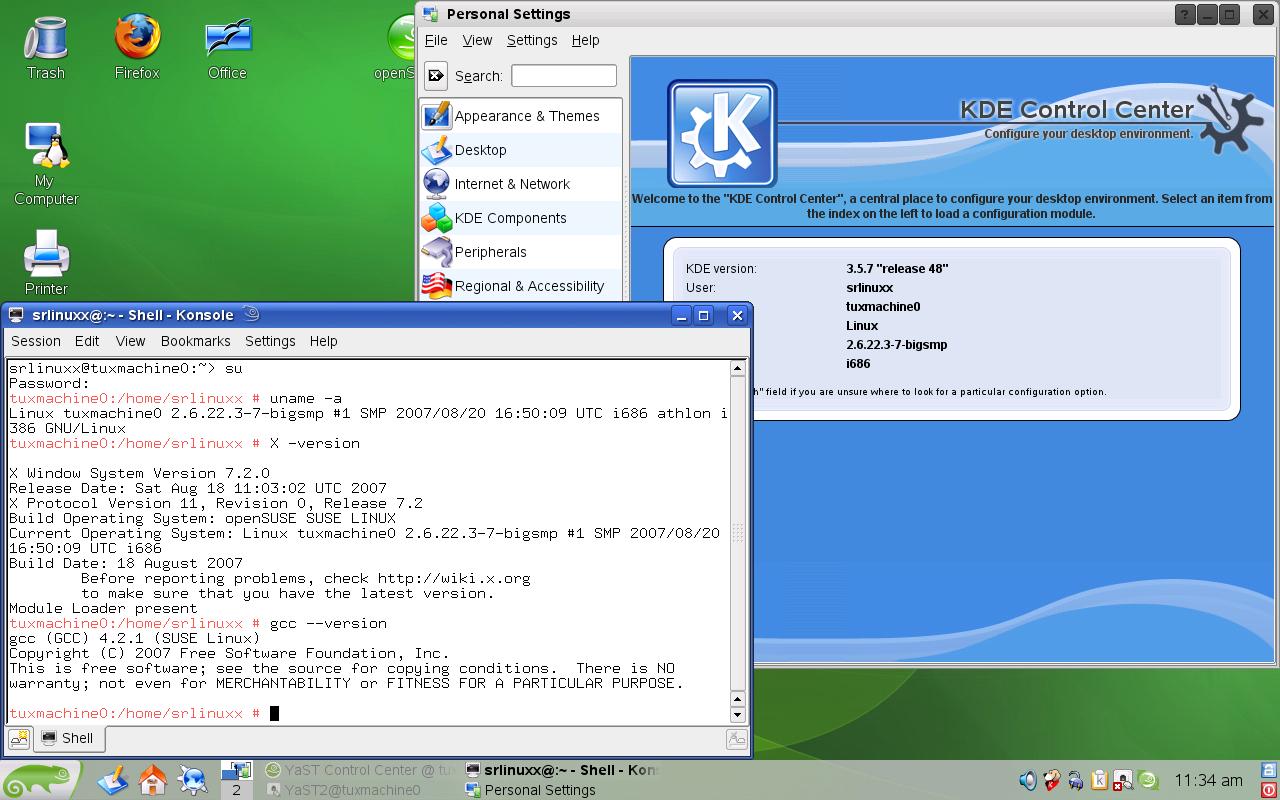Open Help menu in Personal Settings
Screen dimensions: 1280x800
585,40
